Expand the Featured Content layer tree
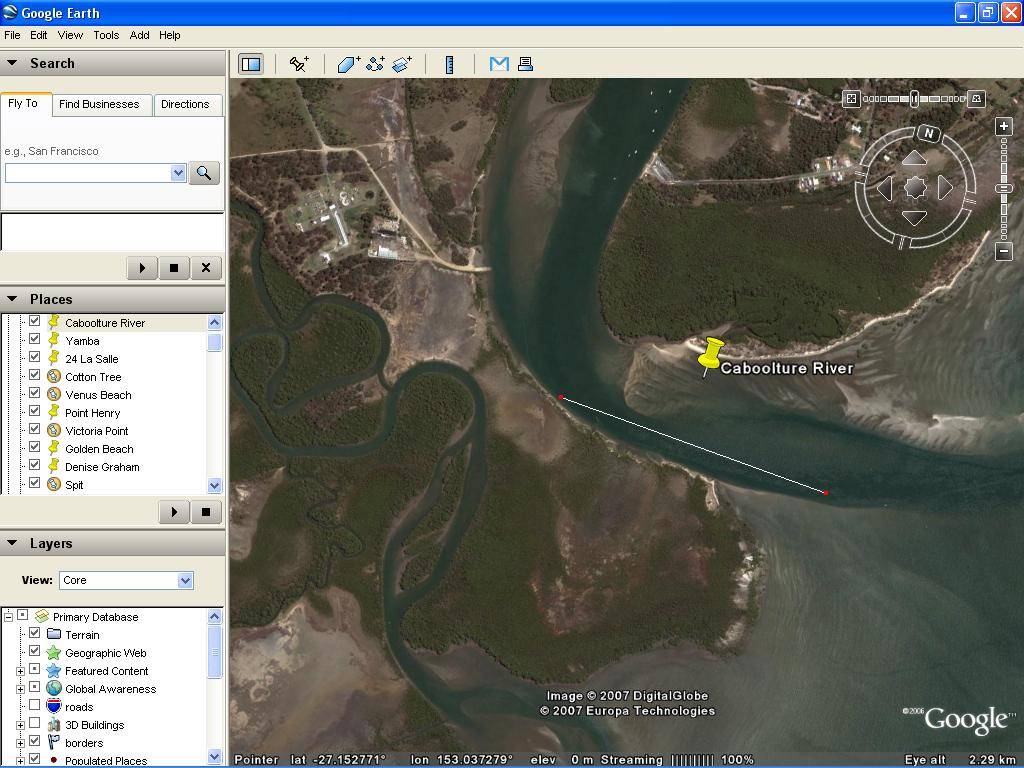This screenshot has width=1024, height=768. coord(20,671)
